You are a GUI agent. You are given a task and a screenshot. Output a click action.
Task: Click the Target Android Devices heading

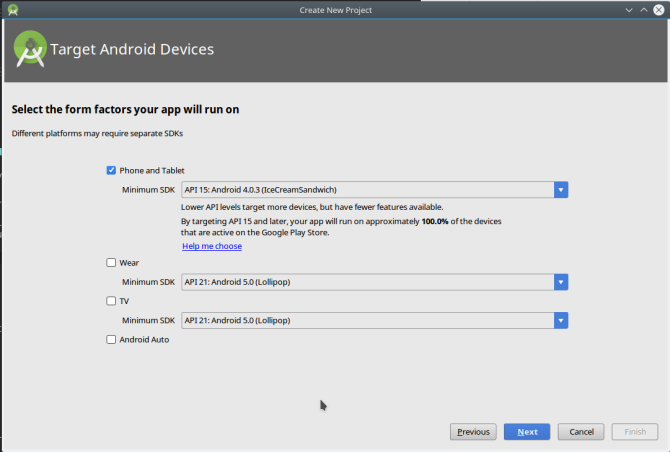coord(132,49)
